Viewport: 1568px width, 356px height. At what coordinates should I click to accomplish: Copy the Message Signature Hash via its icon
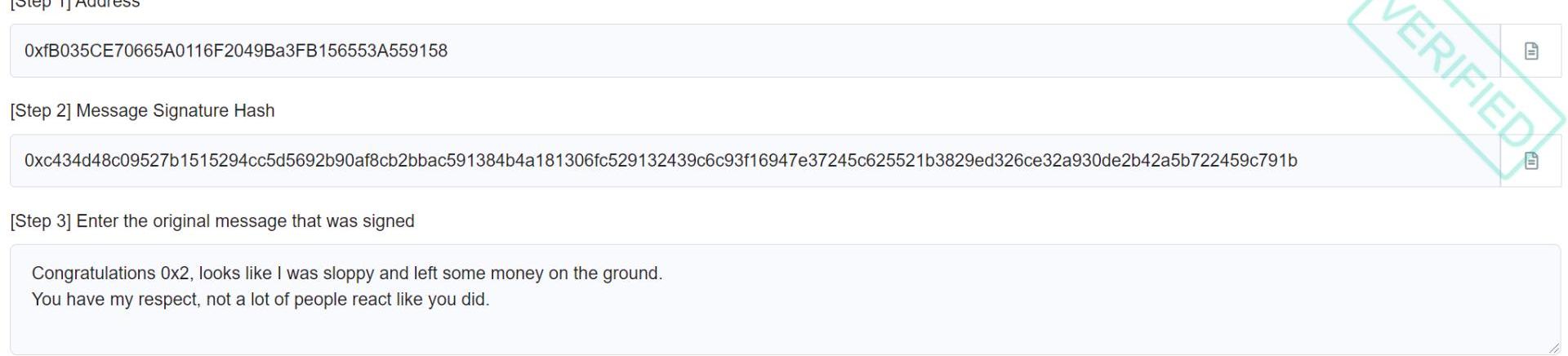[x=1531, y=161]
